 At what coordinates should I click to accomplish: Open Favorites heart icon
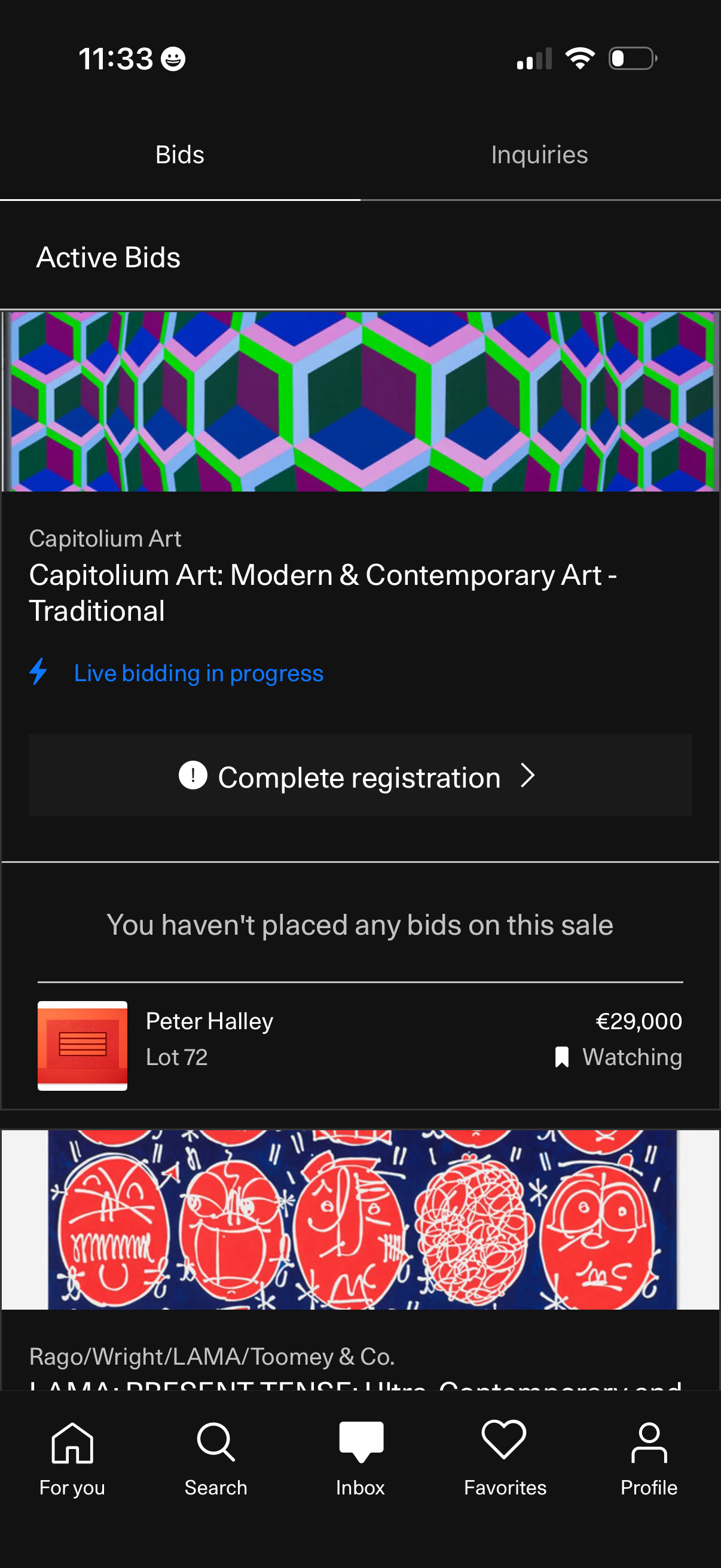505,1440
